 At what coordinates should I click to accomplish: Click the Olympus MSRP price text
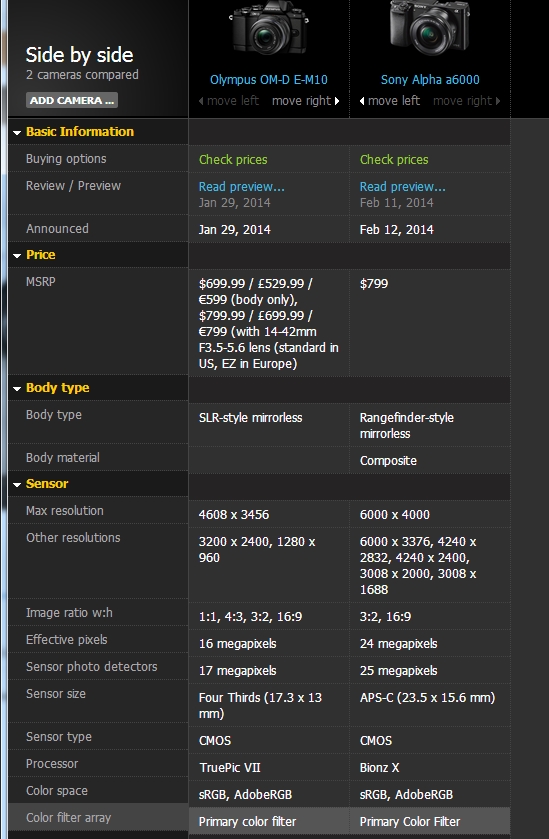[269, 323]
